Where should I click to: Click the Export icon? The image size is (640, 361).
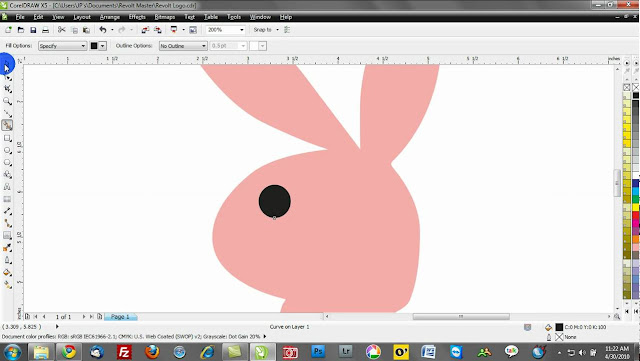tap(158, 30)
